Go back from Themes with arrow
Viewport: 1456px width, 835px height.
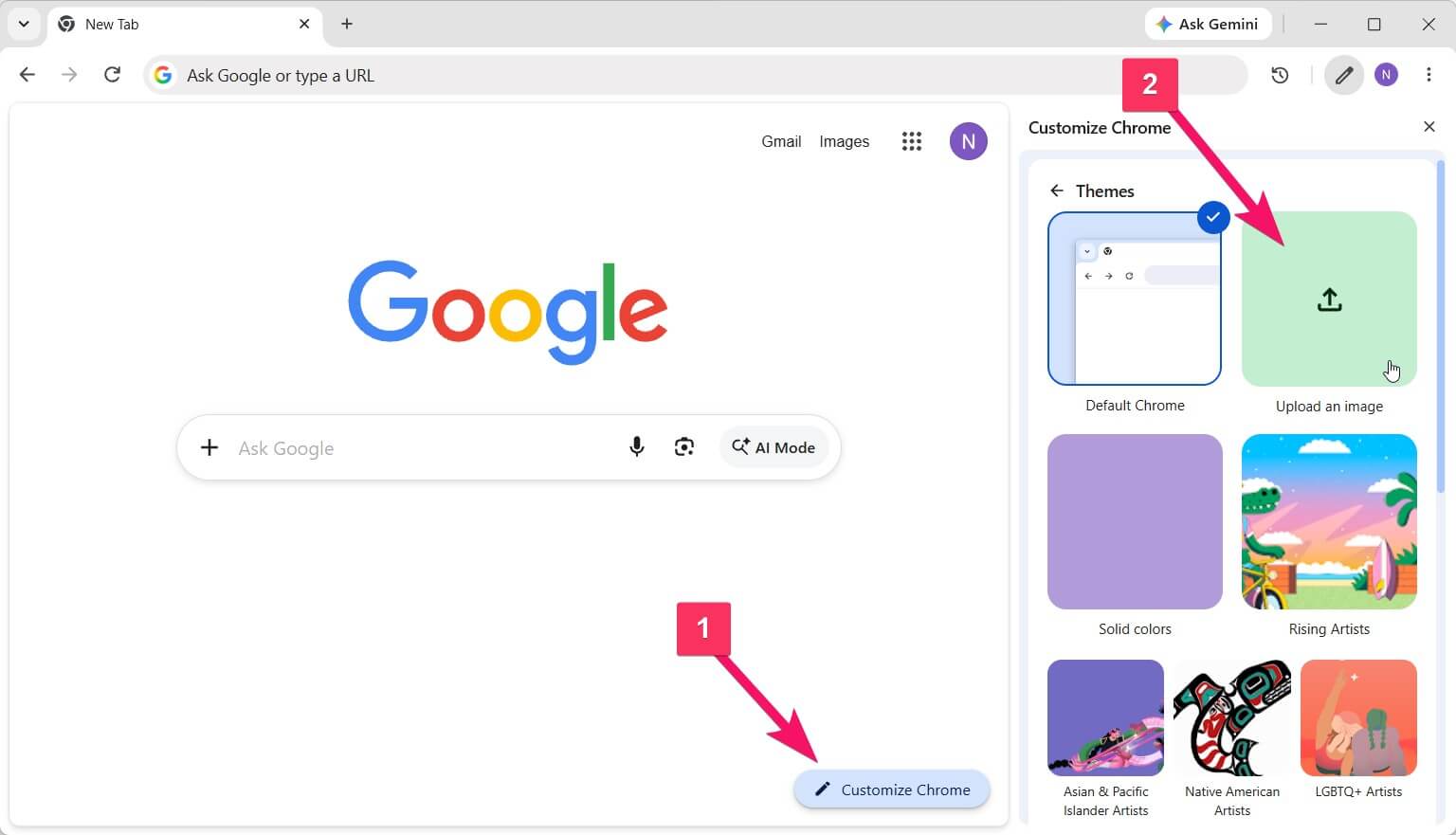click(1057, 191)
